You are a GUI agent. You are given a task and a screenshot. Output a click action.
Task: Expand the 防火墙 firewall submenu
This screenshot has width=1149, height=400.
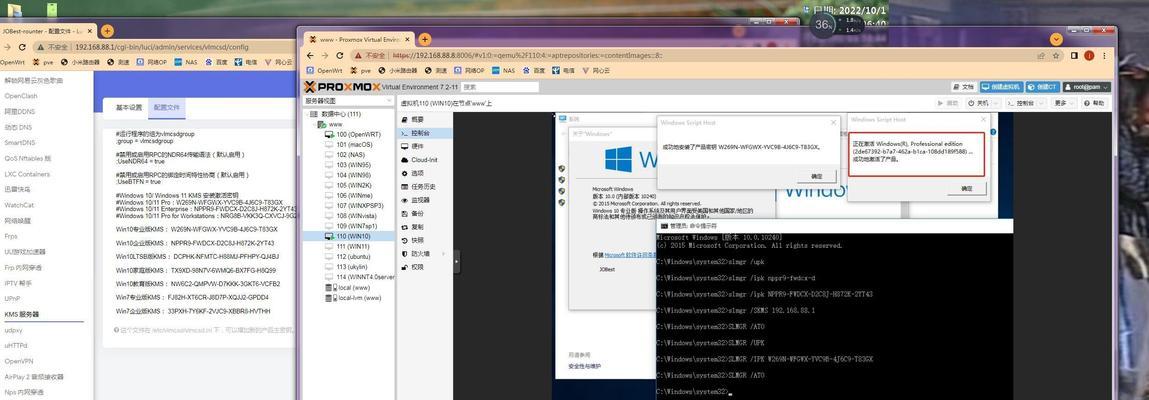click(445, 253)
